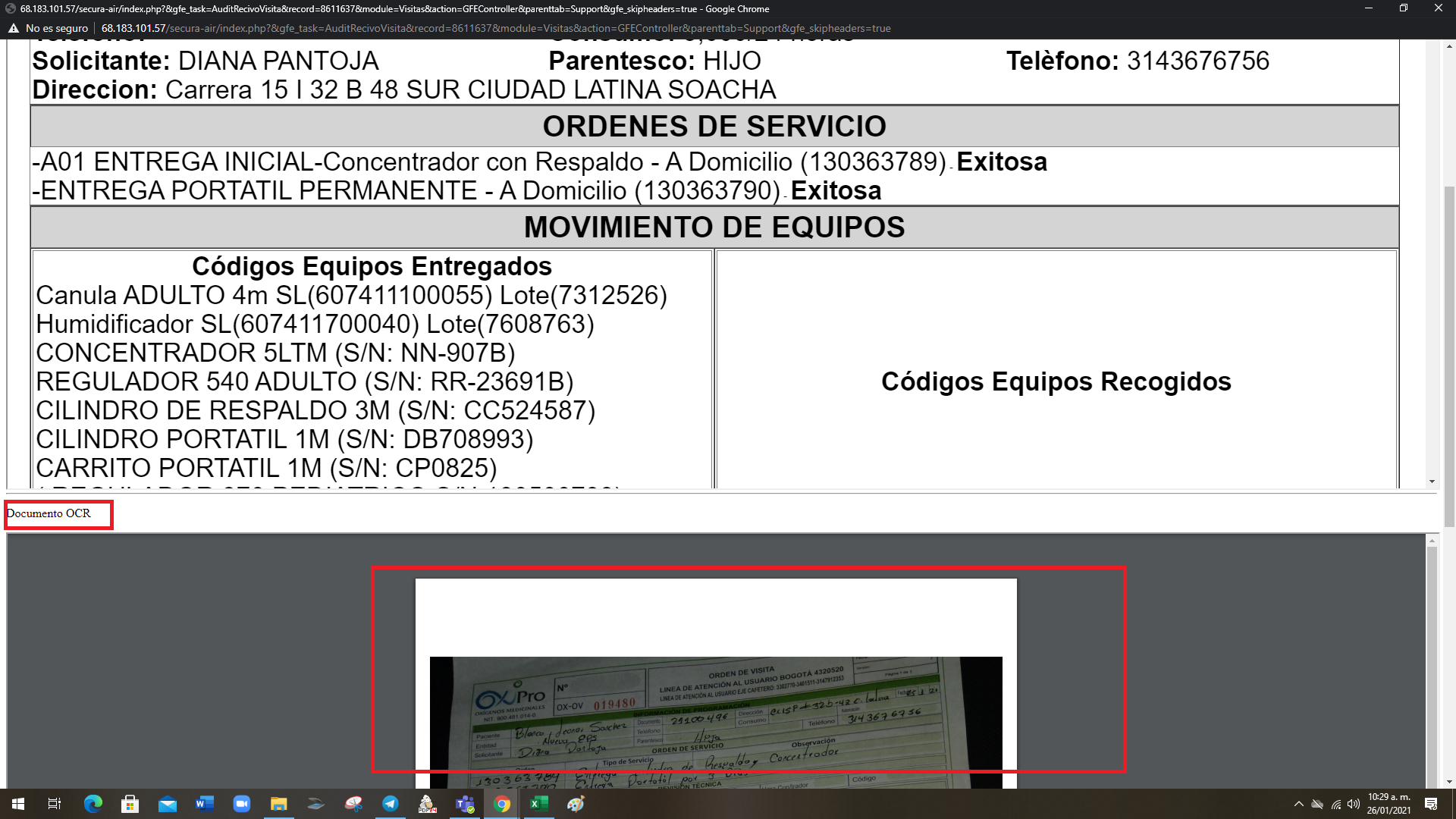Click the CARRITO PORTATIL 1M line
The width and height of the screenshot is (1456, 819).
pos(266,468)
